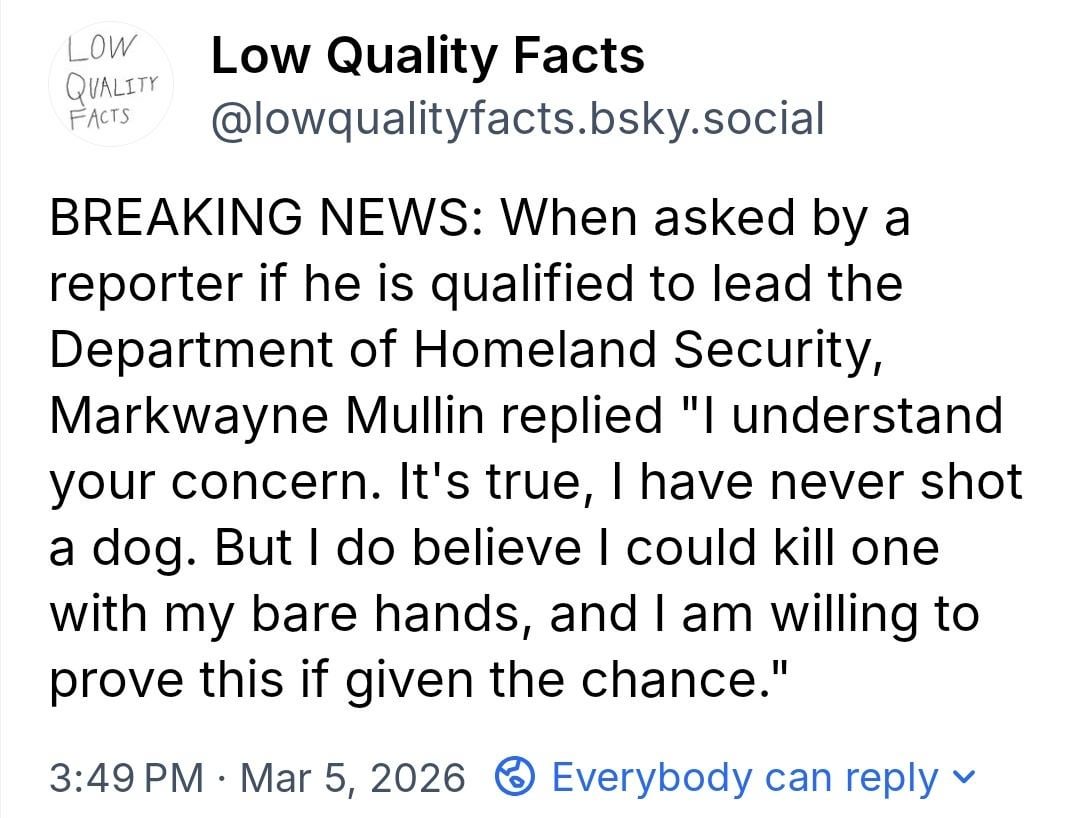Image resolution: width=1080 pixels, height=818 pixels.
Task: Open the "Everybody can reply" setting
Action: pos(744,777)
